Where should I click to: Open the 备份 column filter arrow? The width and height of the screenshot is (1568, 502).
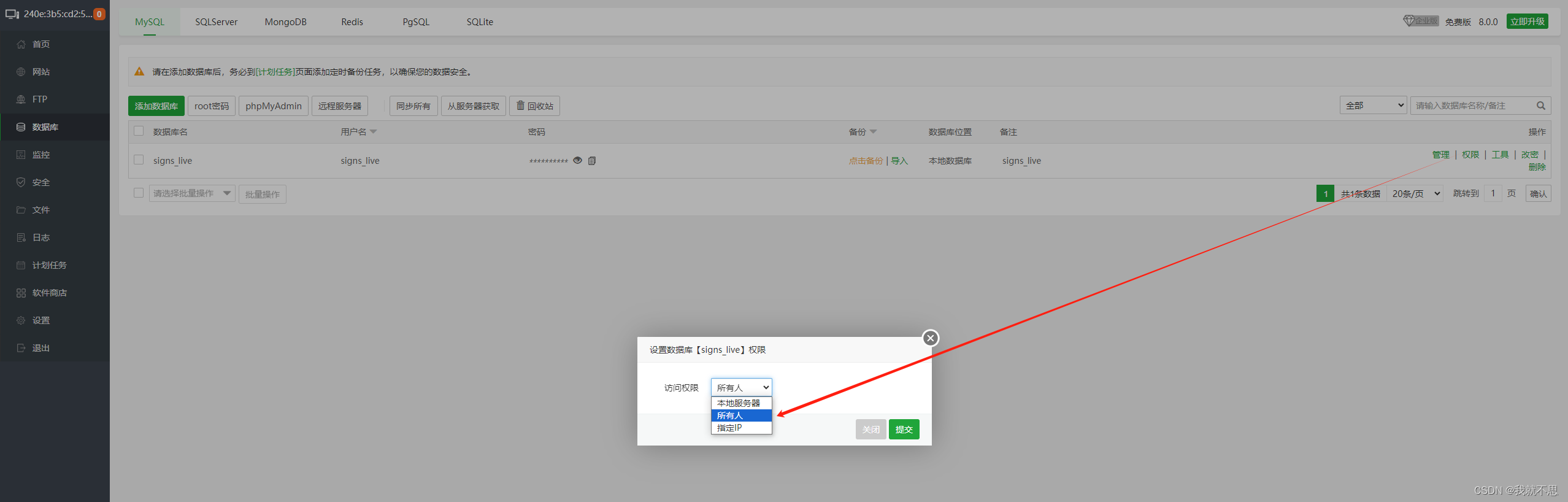(874, 132)
